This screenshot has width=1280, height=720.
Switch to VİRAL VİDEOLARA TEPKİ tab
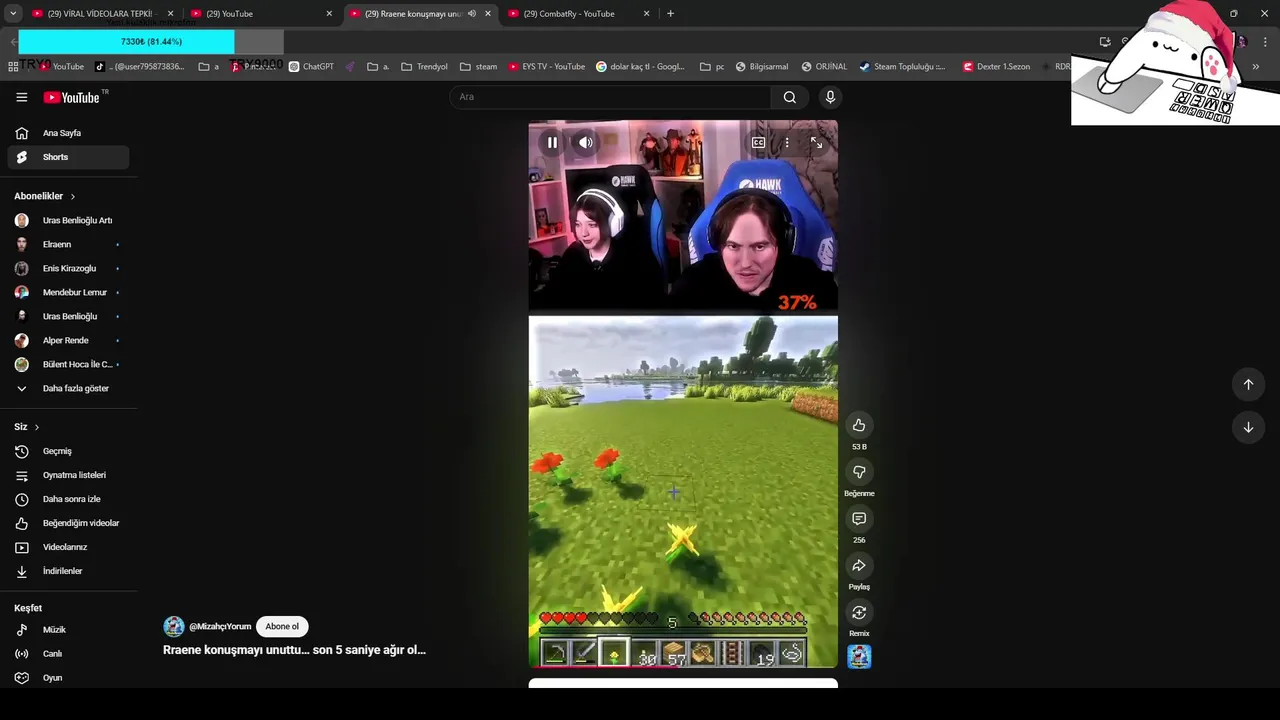103,14
